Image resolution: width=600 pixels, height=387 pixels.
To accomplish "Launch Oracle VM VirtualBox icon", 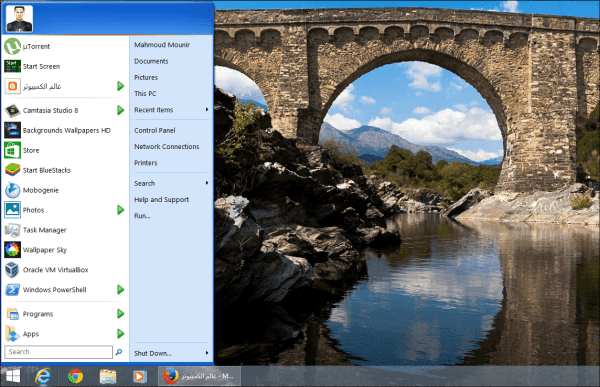I will coord(12,270).
